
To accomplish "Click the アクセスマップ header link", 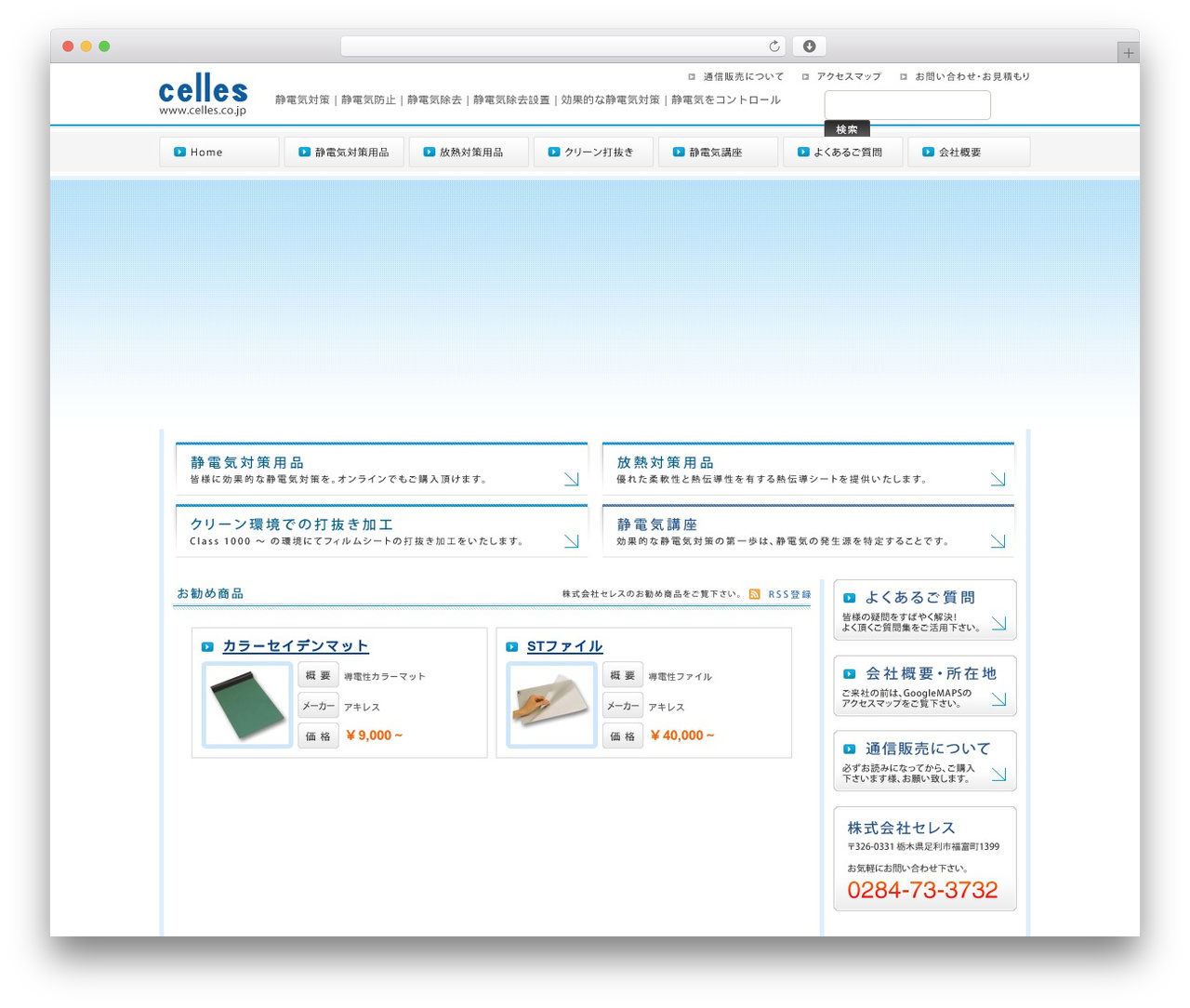I will click(x=849, y=77).
